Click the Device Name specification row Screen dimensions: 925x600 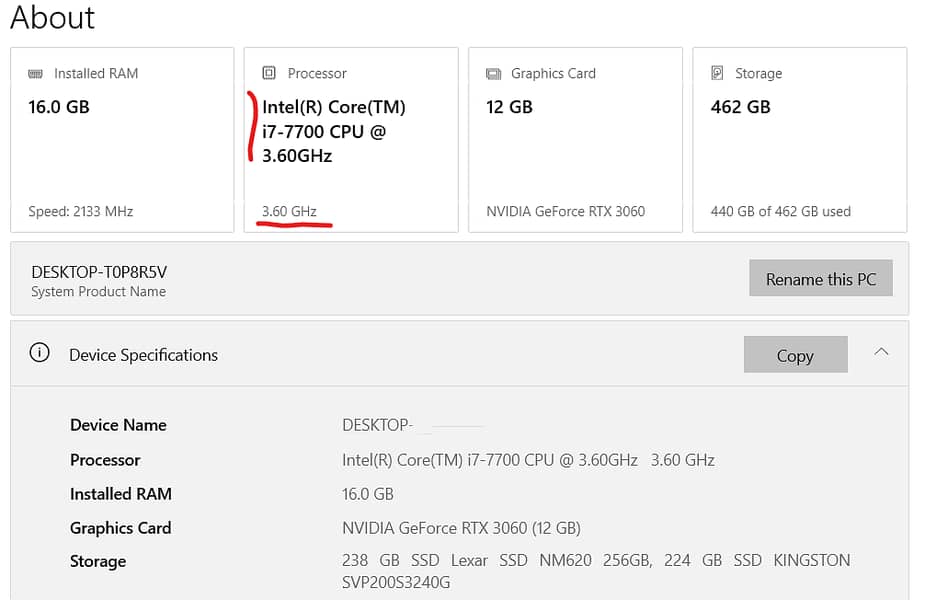point(118,425)
